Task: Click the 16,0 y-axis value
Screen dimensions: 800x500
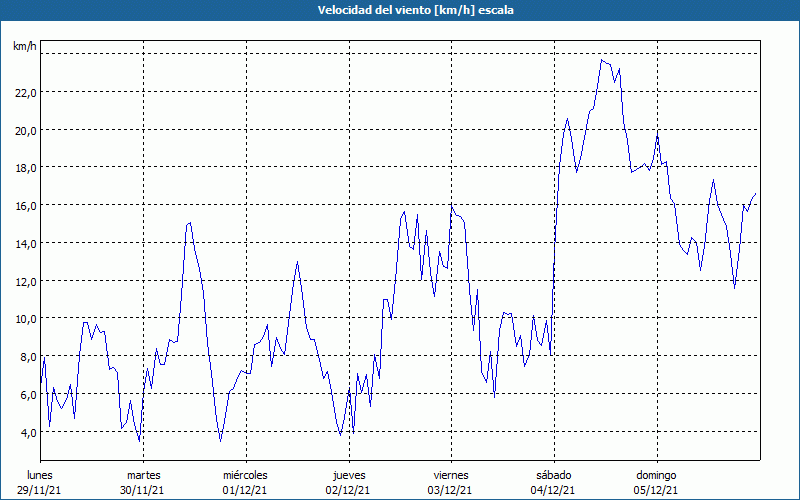Action: coord(26,206)
